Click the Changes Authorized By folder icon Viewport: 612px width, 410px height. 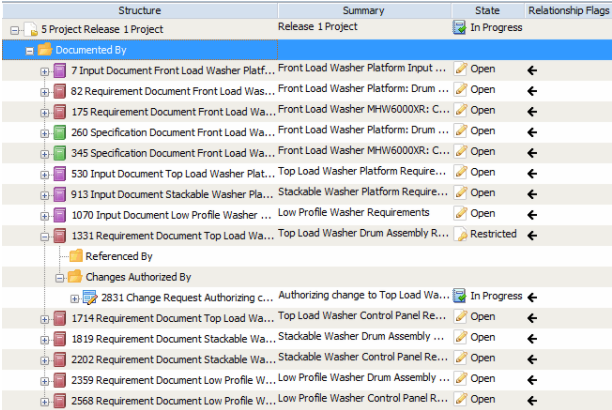tap(75, 276)
